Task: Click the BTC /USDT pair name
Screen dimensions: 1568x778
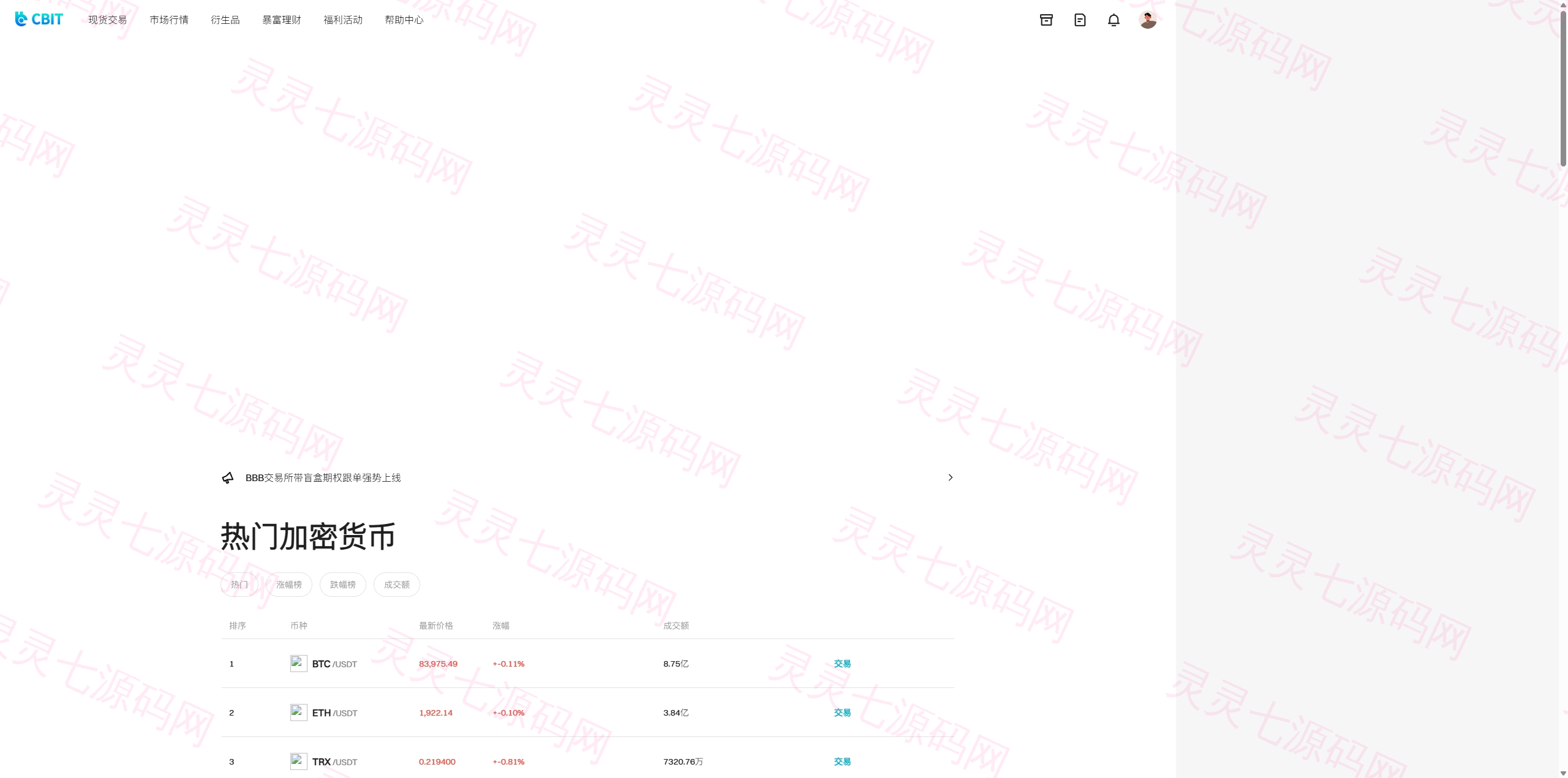Action: tap(334, 664)
